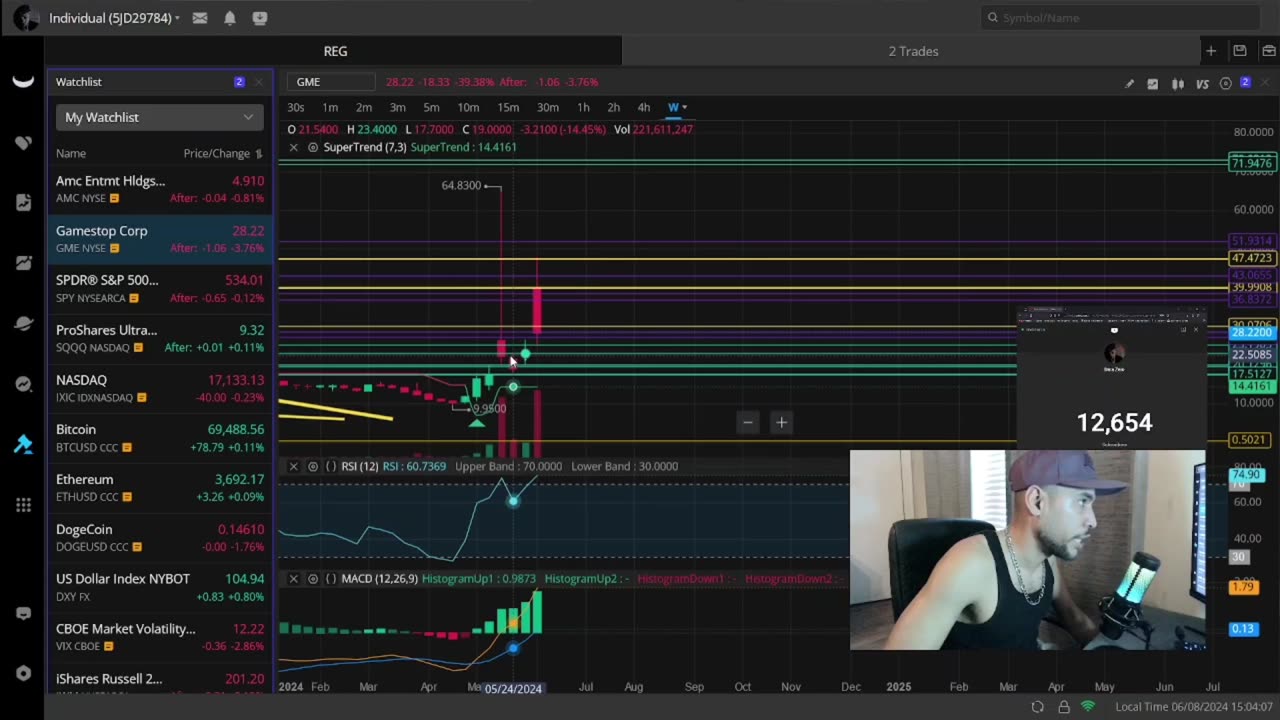The width and height of the screenshot is (1280, 720).
Task: Click the lock icon in status bar
Action: coord(1063,707)
